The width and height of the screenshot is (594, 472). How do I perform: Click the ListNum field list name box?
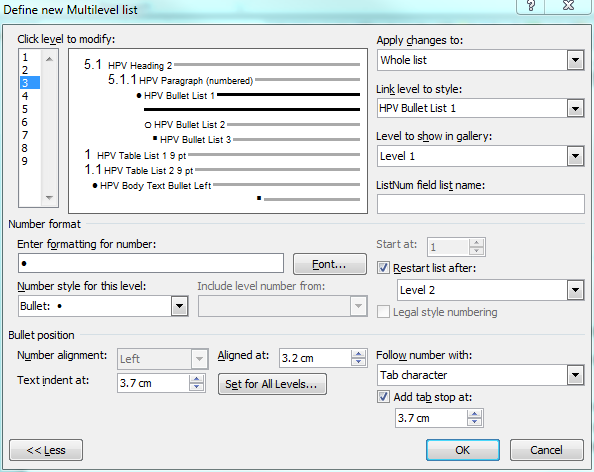tap(480, 204)
